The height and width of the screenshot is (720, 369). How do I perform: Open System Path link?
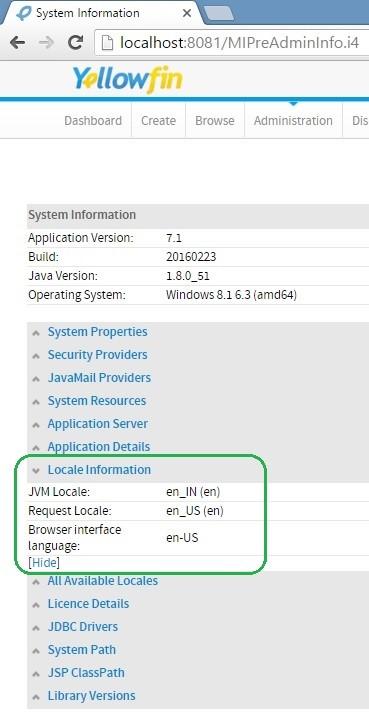point(82,649)
